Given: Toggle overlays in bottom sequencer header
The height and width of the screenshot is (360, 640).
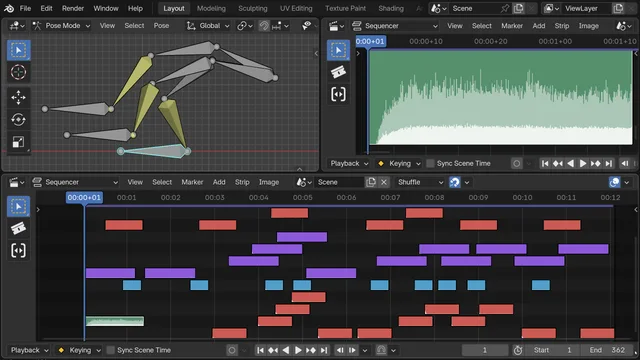Looking at the screenshot, I should coord(614,182).
